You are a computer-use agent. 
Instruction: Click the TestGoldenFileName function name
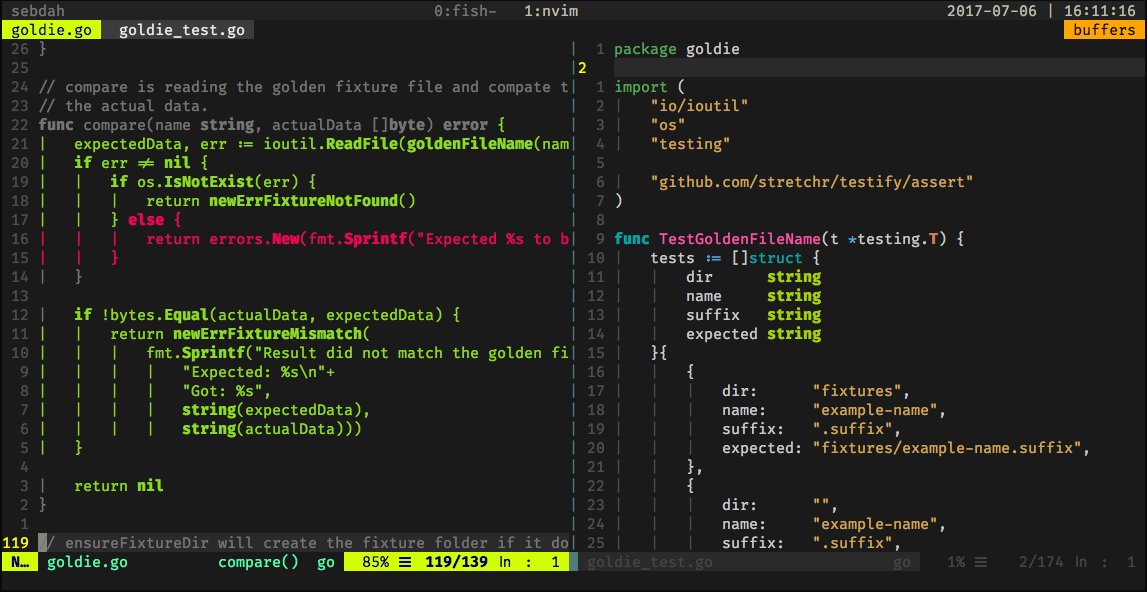pyautogui.click(x=740, y=239)
